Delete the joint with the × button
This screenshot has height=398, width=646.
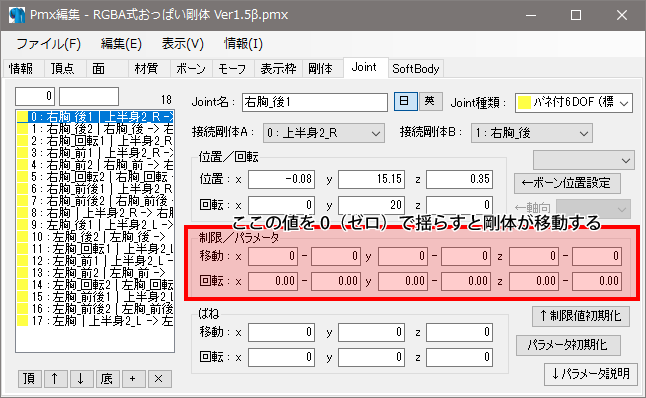159,379
